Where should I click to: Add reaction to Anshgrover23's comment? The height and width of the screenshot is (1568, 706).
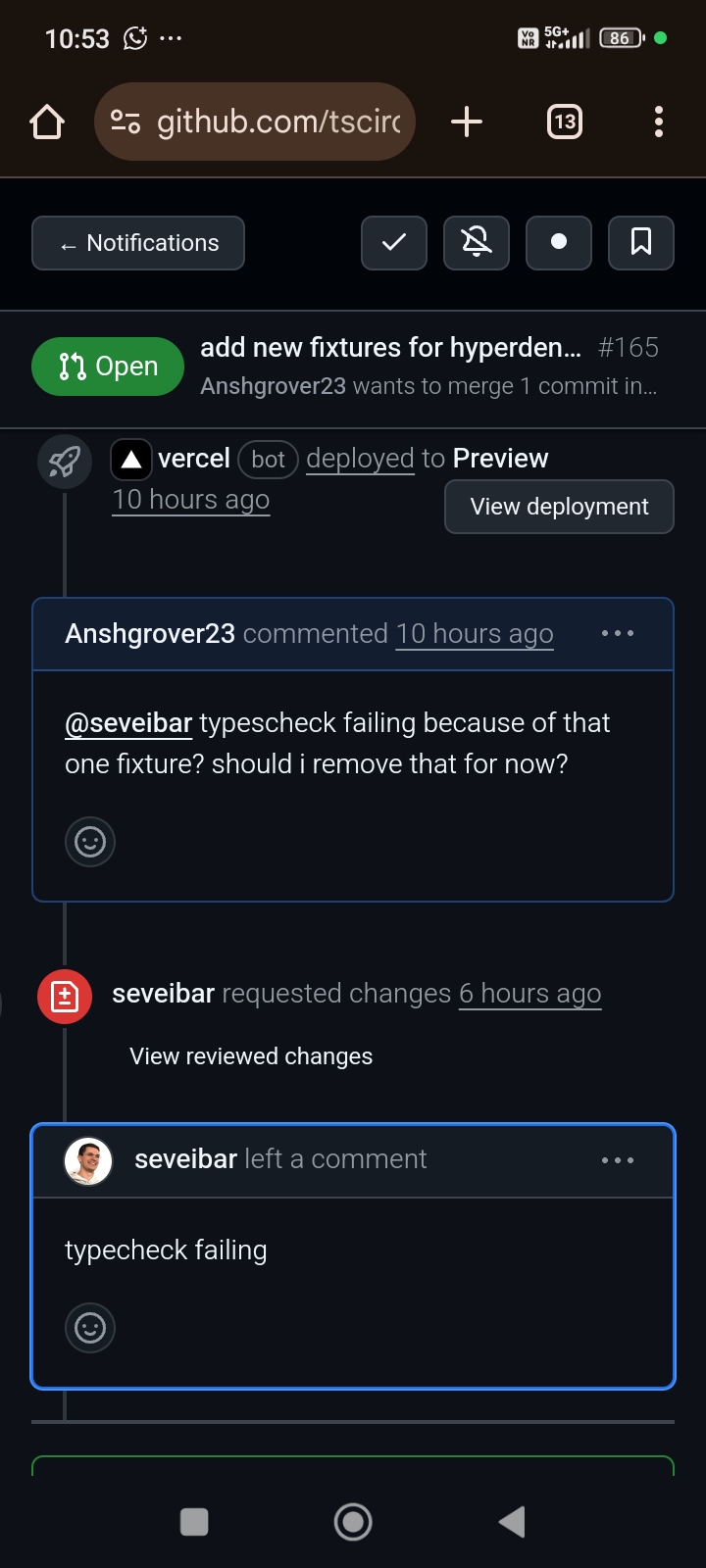[x=90, y=842]
